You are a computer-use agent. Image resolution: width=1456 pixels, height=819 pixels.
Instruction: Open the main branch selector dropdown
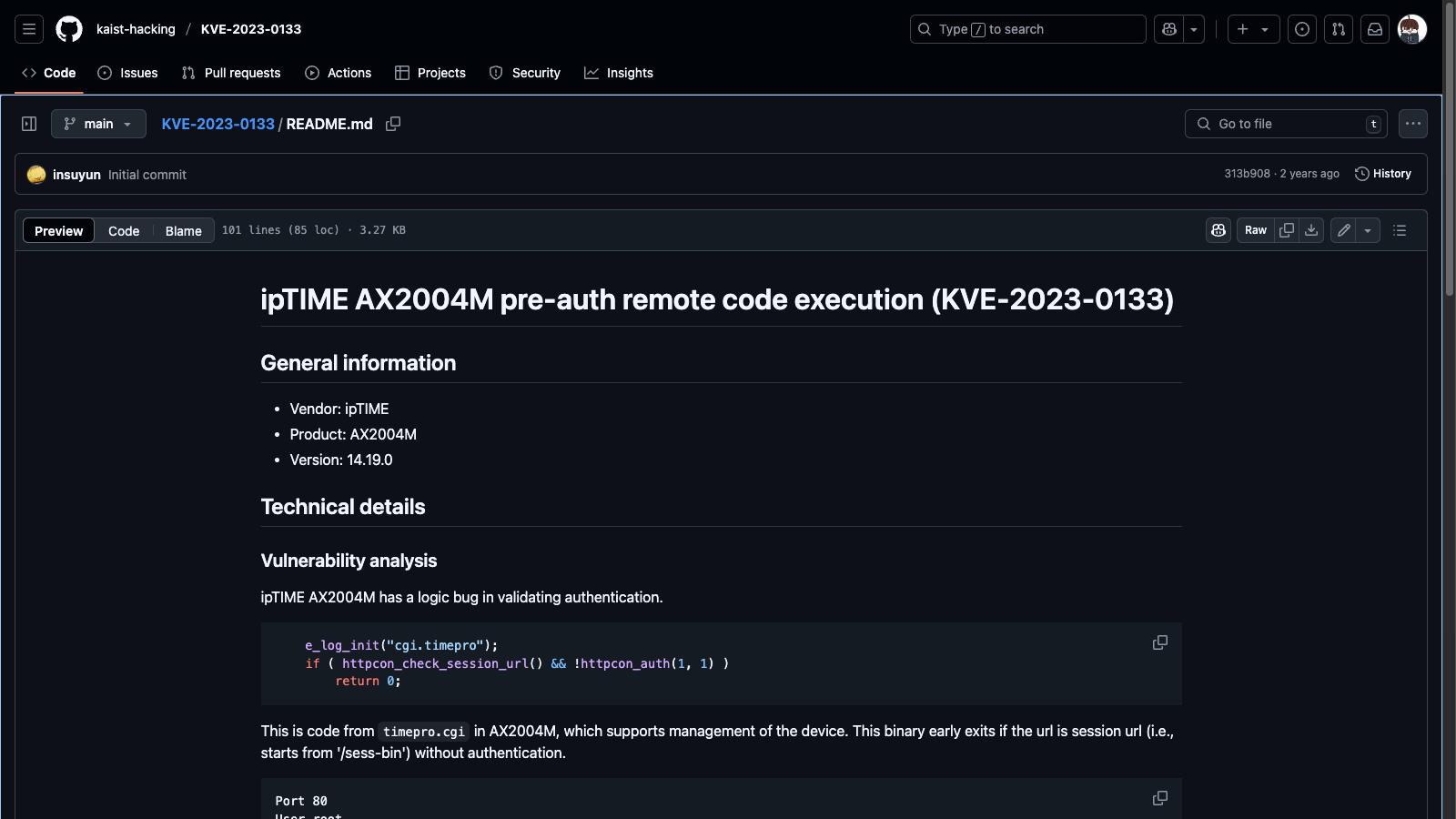98,124
